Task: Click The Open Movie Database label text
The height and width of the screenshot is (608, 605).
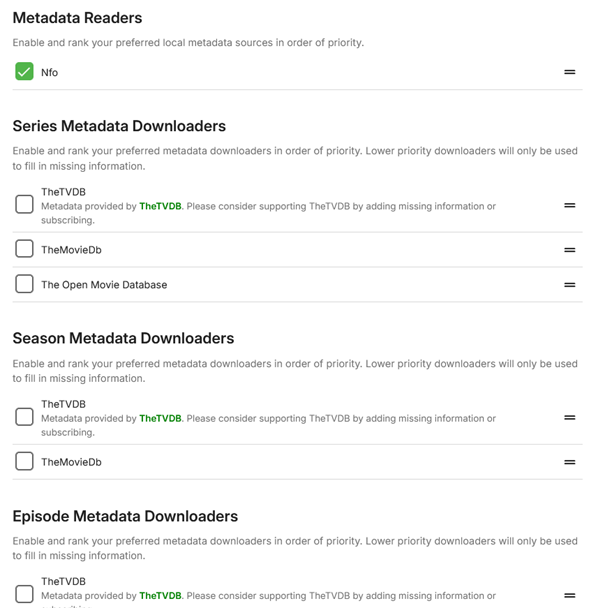Action: (x=104, y=285)
